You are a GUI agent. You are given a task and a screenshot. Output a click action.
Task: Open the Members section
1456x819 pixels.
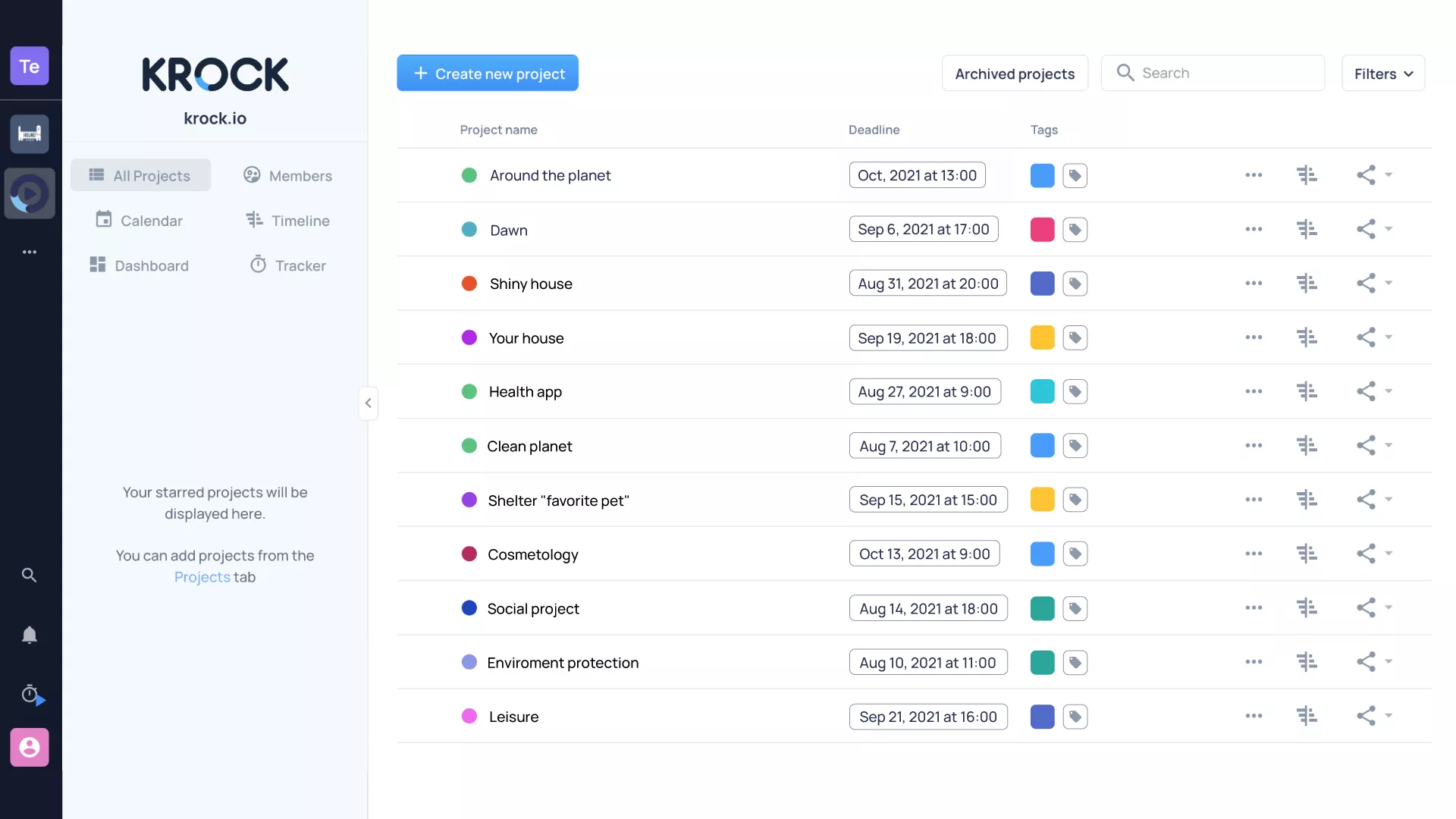click(287, 175)
